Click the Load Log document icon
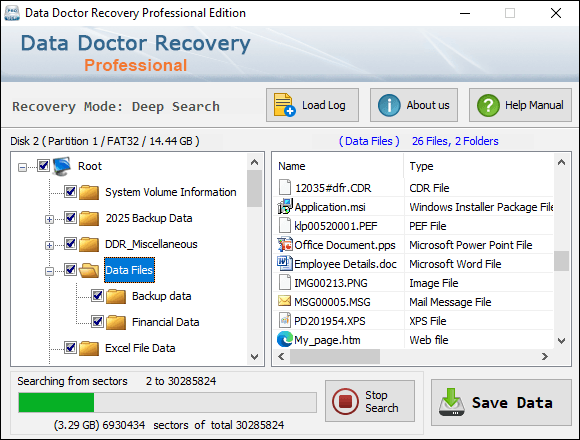The width and height of the screenshot is (580, 440). point(284,105)
